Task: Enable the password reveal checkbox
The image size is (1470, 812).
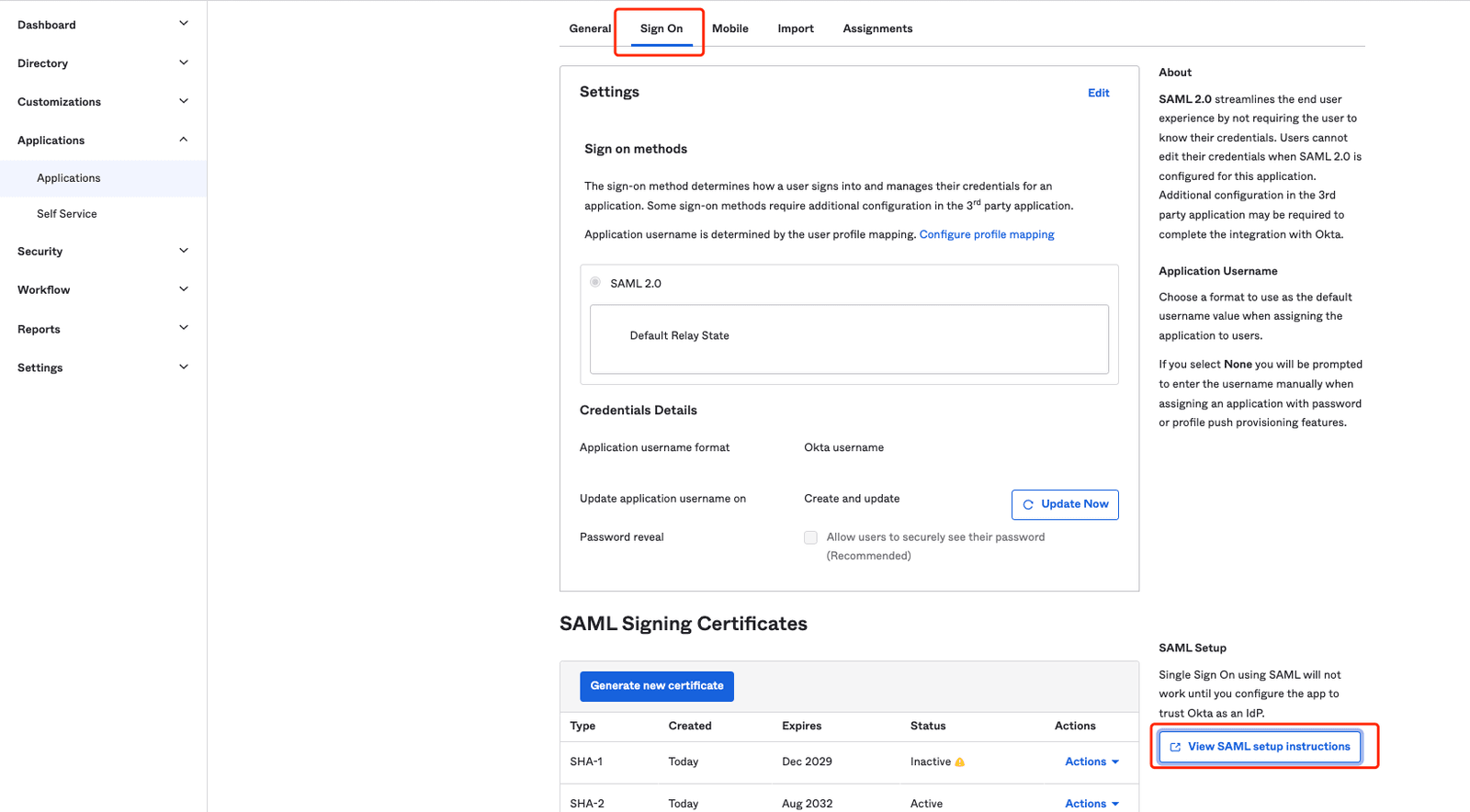Action: (x=810, y=537)
